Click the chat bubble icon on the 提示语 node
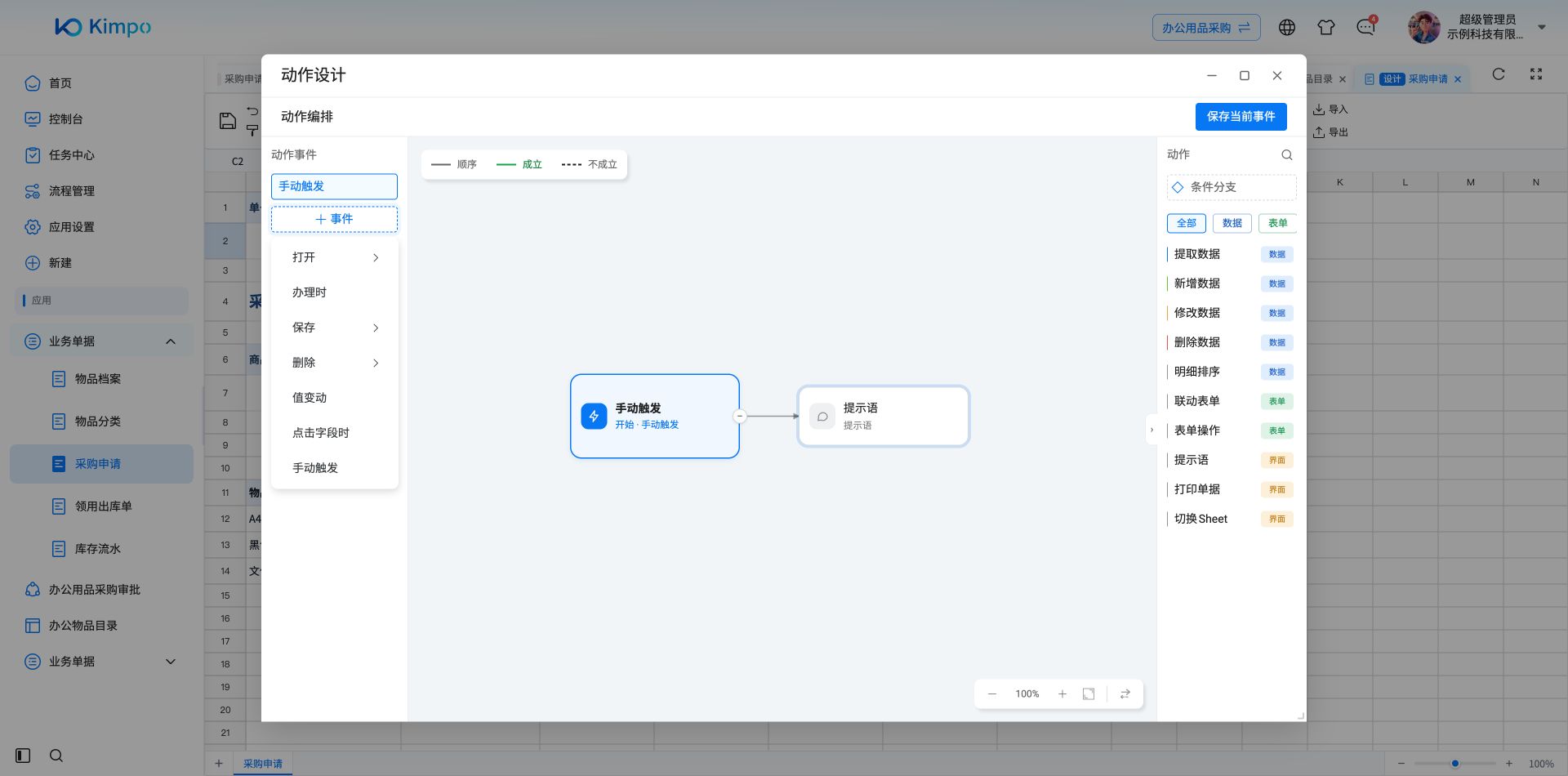 [822, 416]
